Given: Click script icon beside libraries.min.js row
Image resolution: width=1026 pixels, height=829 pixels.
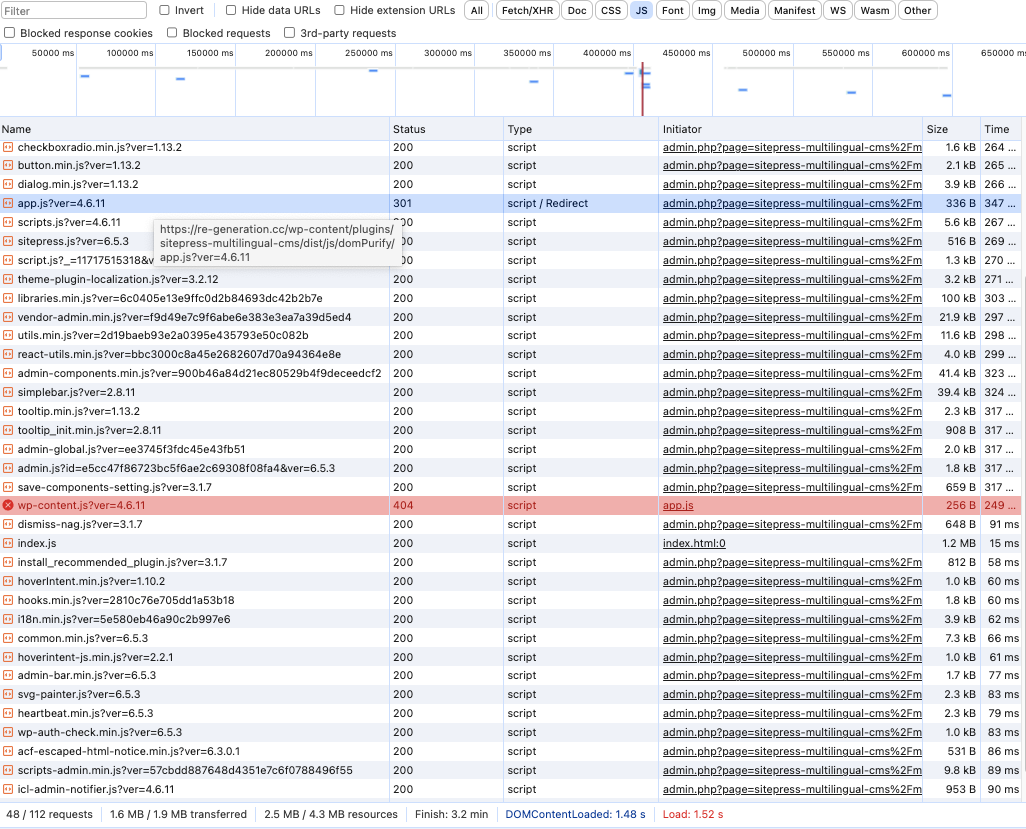Looking at the screenshot, I should point(8,298).
